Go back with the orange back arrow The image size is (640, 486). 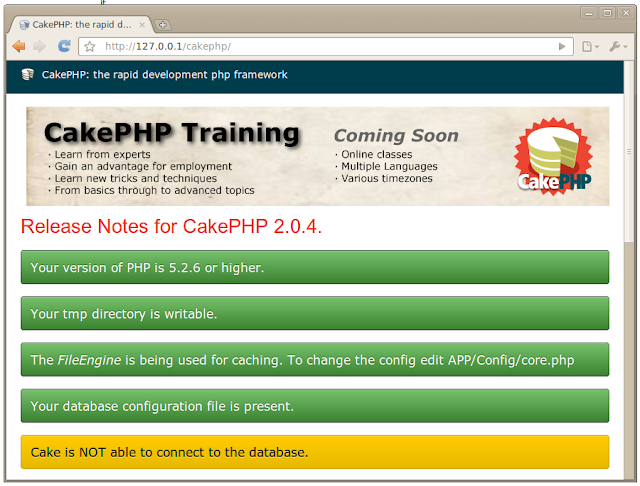pyautogui.click(x=19, y=46)
